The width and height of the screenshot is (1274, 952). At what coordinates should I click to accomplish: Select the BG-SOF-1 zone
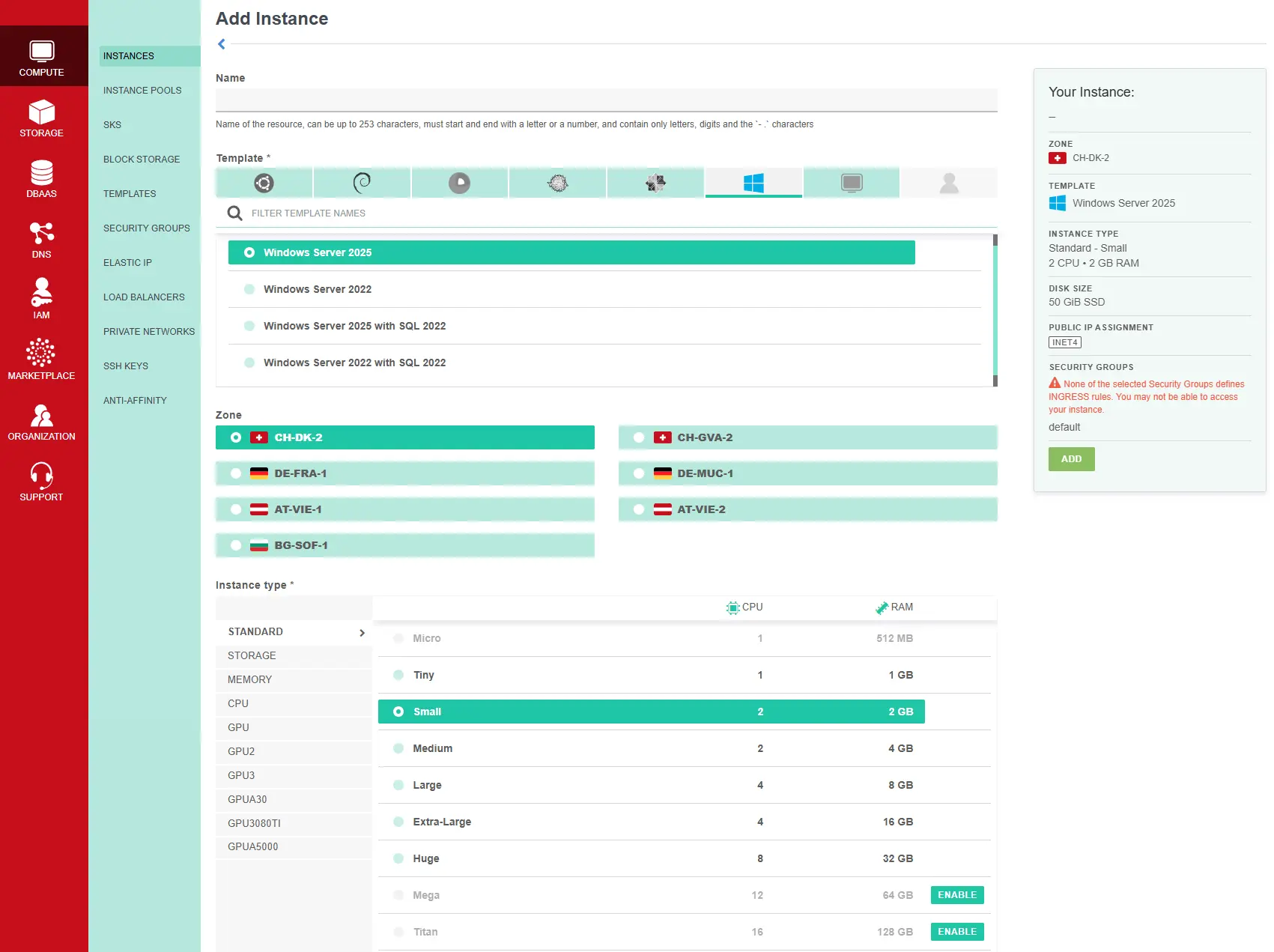(x=405, y=545)
